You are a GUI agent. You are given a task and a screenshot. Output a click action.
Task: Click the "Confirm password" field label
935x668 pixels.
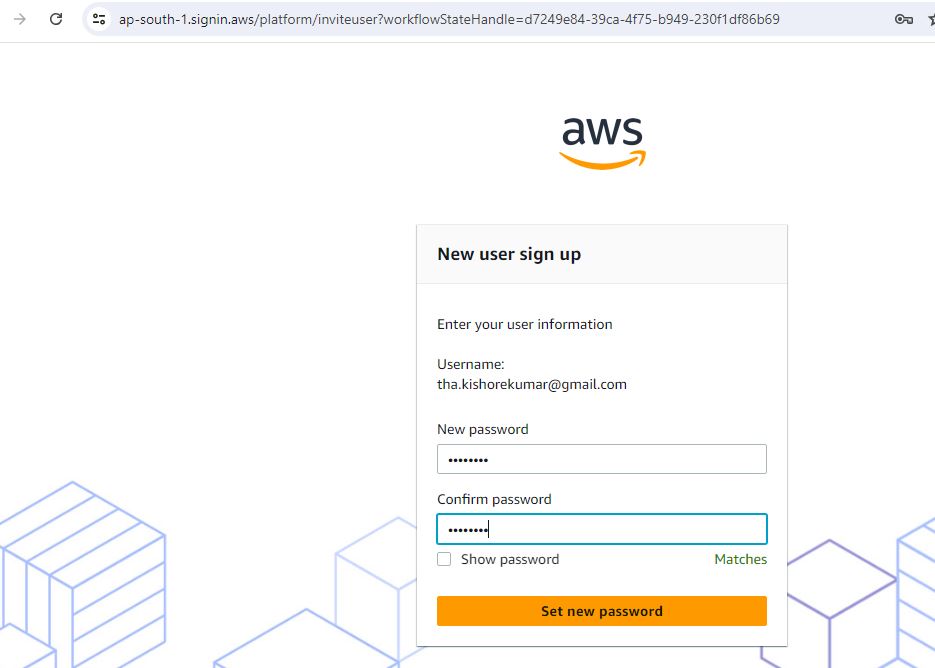click(494, 499)
